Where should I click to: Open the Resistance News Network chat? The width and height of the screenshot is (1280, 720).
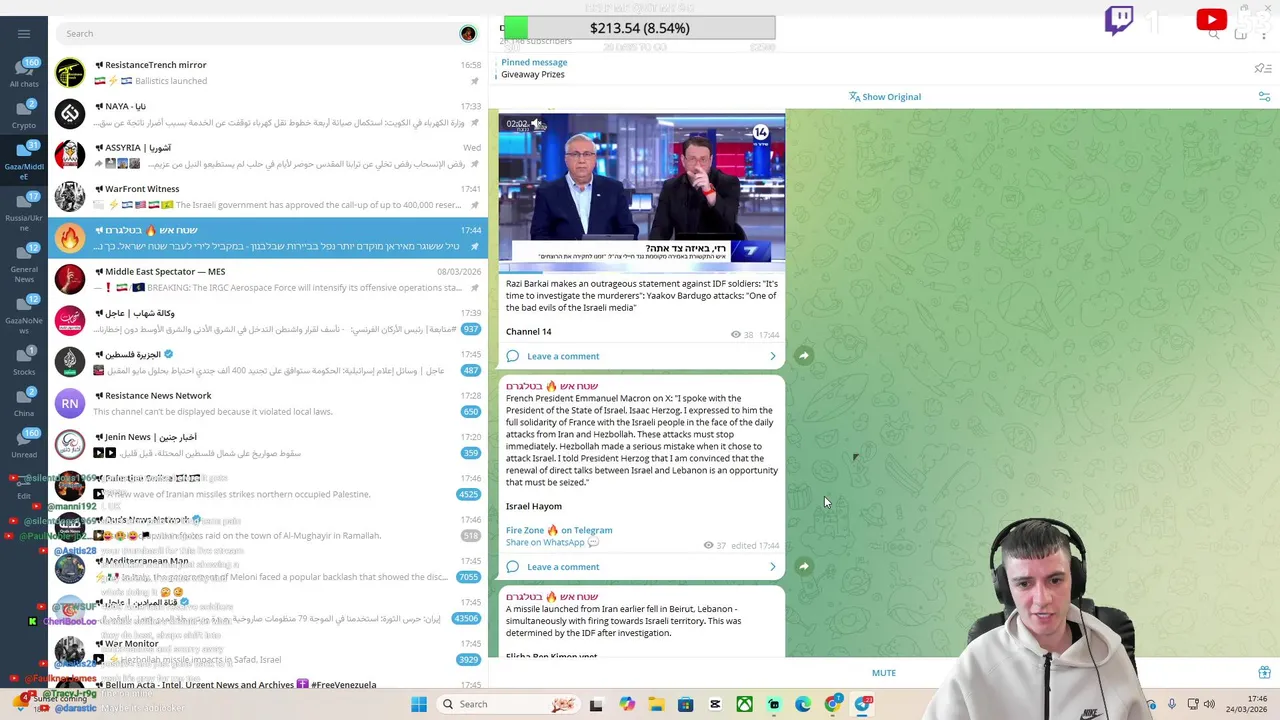click(x=268, y=403)
